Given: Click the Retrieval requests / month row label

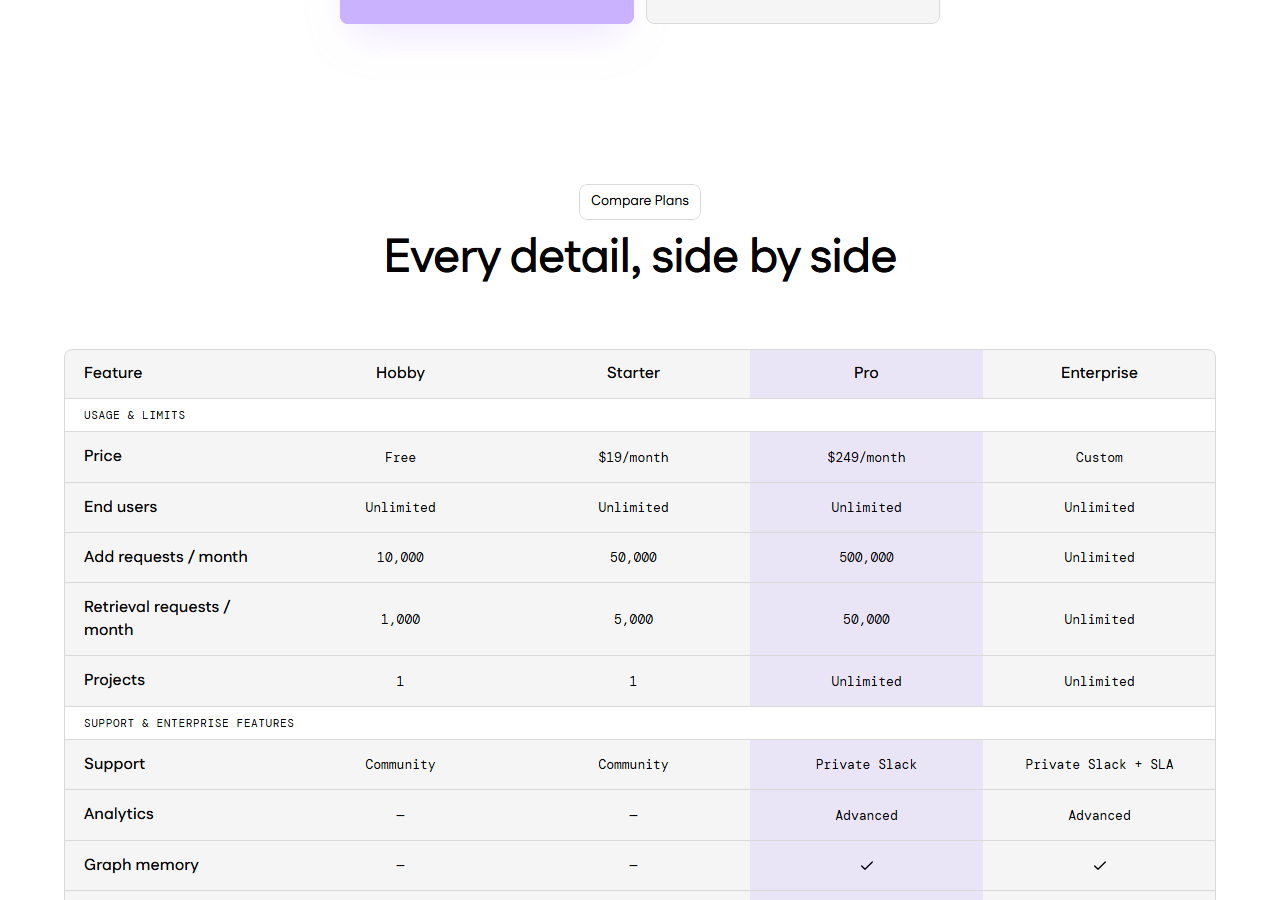Looking at the screenshot, I should (x=157, y=618).
